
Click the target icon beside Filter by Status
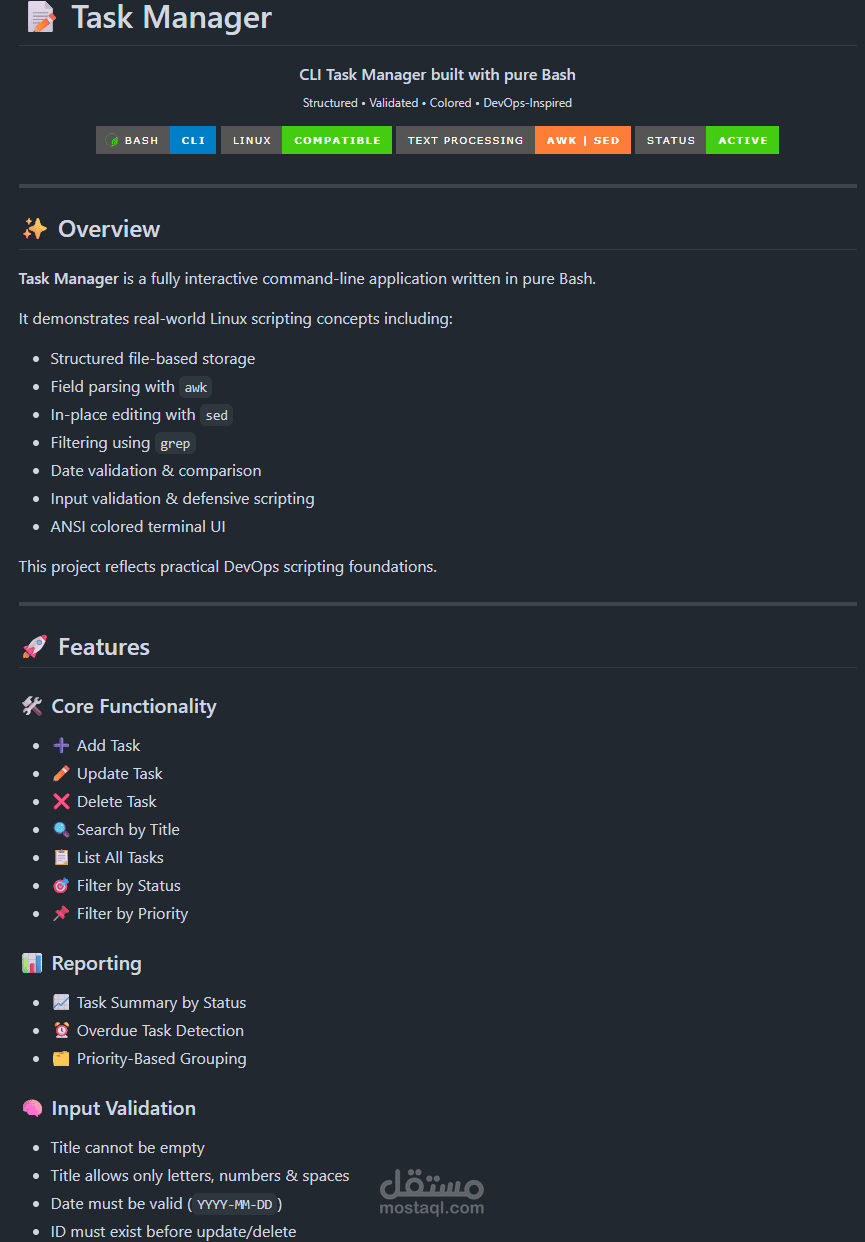click(x=61, y=885)
